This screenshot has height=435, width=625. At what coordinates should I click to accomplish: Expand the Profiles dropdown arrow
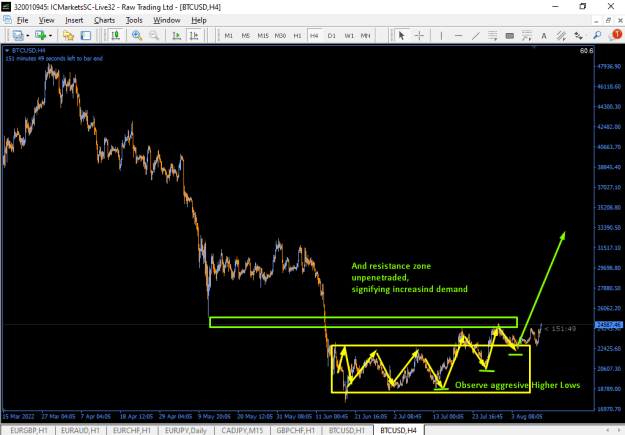[x=28, y=36]
